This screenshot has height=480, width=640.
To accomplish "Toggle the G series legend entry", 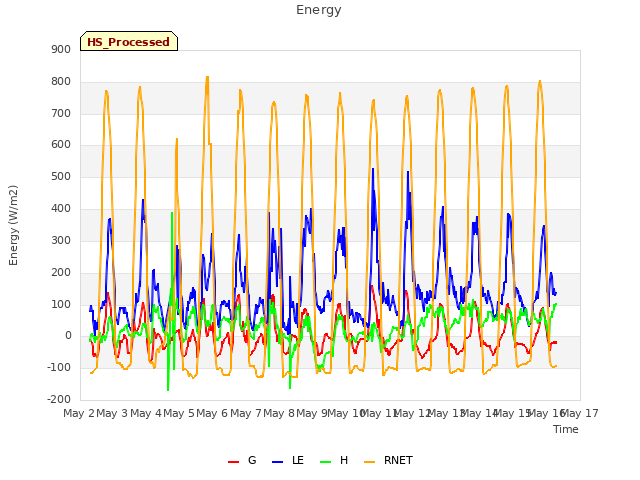I will tap(242, 460).
